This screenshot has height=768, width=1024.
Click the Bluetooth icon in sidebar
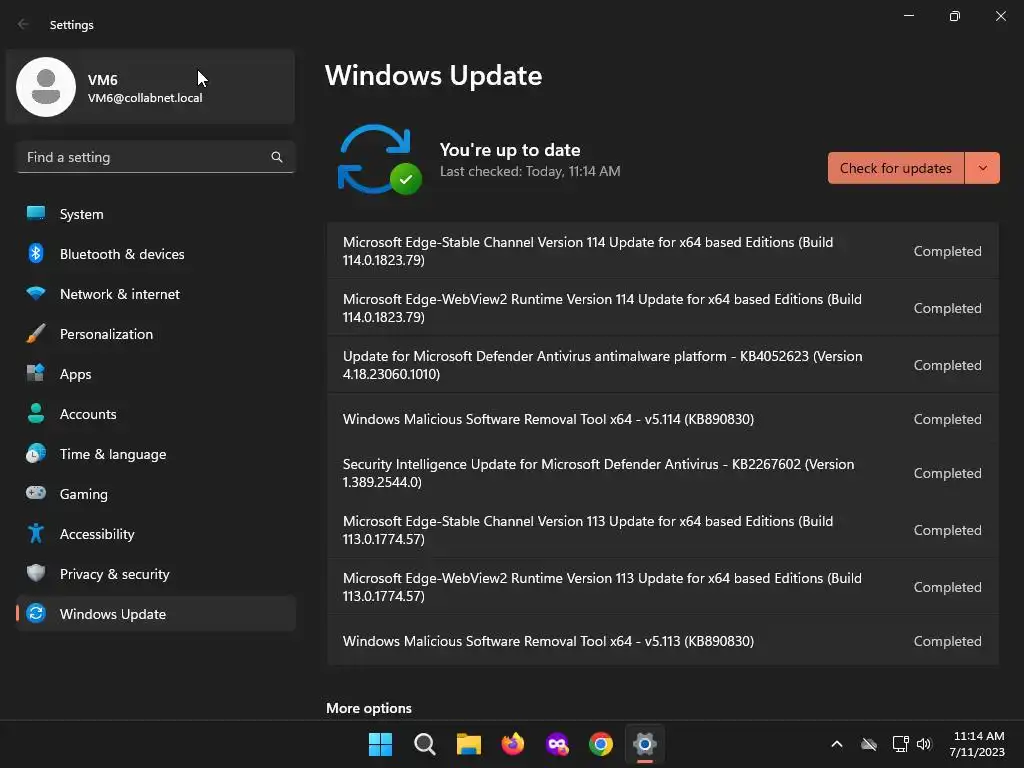coord(36,253)
